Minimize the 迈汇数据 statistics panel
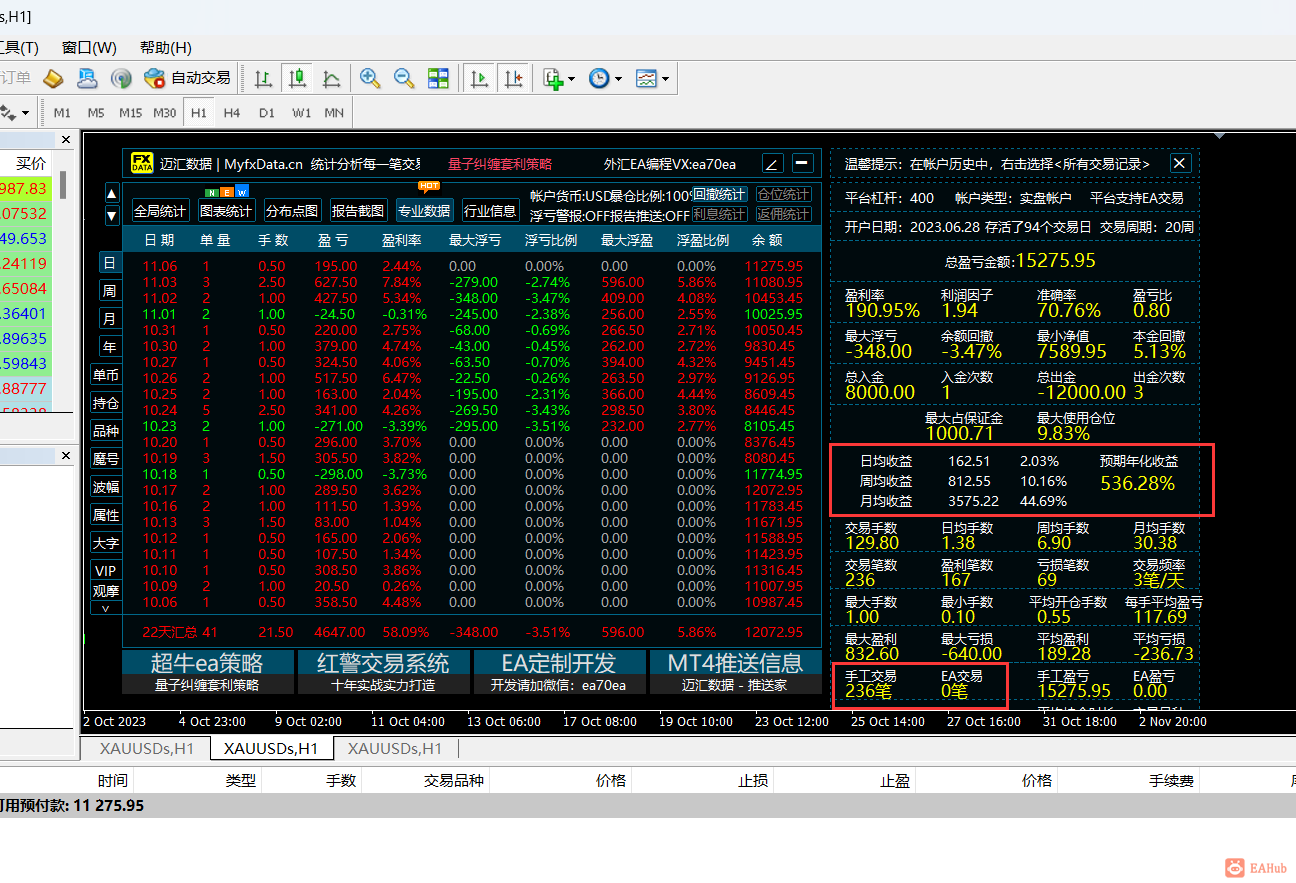 click(803, 163)
